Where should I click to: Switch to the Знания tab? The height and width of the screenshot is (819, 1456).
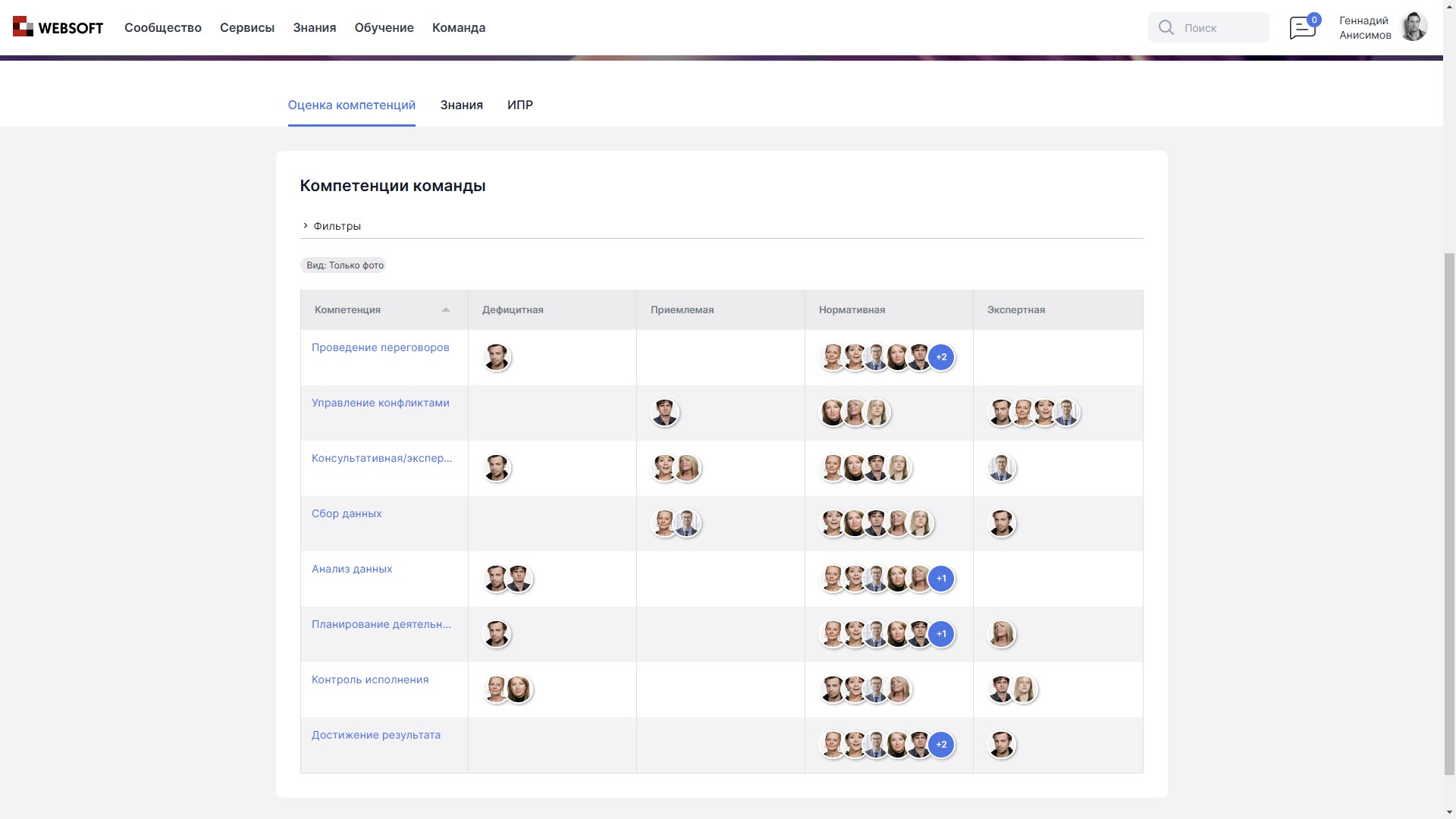pos(461,105)
